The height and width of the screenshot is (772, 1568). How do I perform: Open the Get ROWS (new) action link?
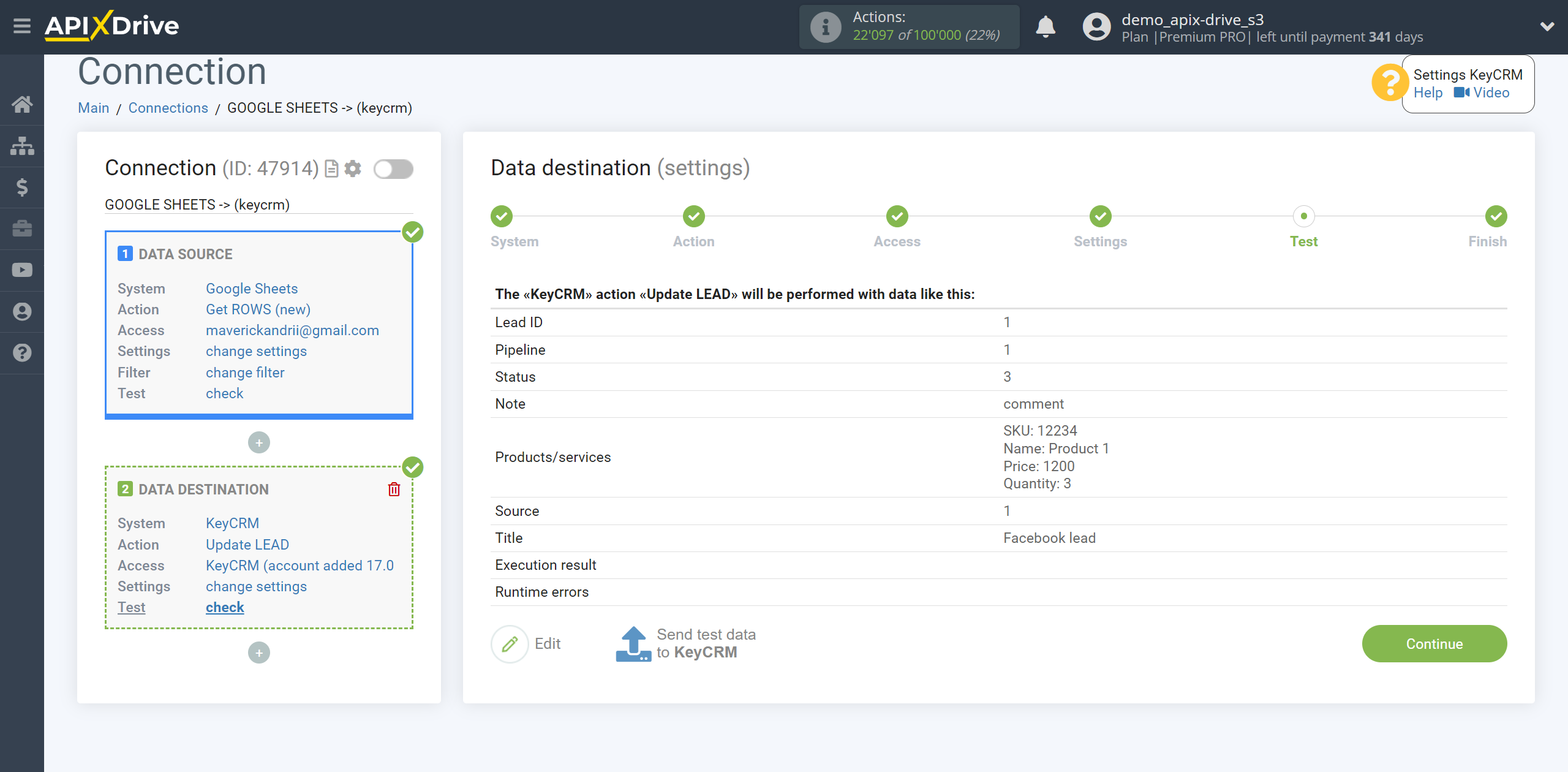click(258, 309)
